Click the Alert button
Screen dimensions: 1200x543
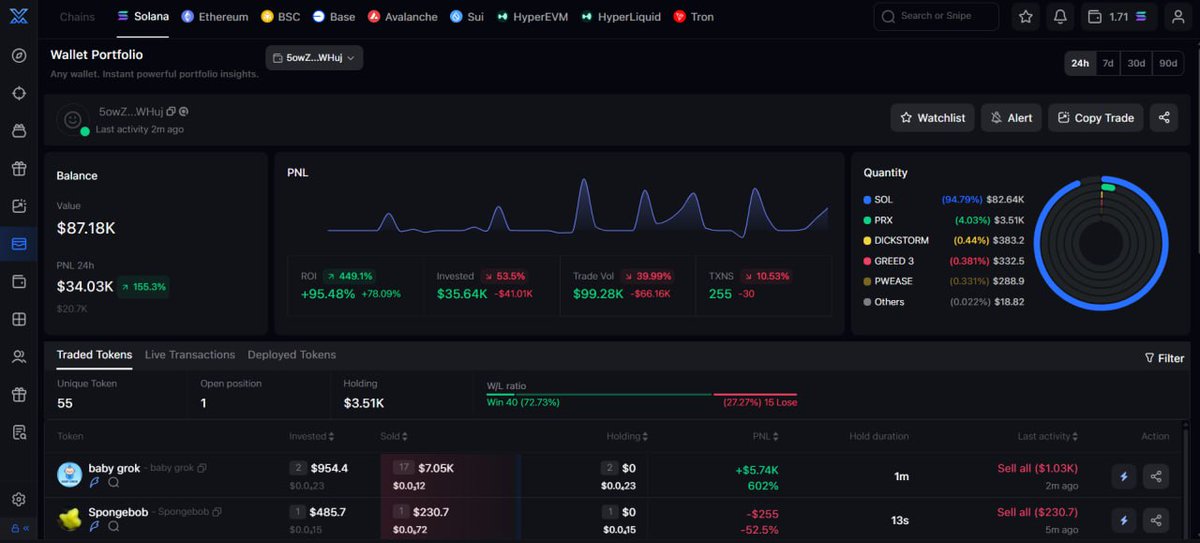(1011, 118)
